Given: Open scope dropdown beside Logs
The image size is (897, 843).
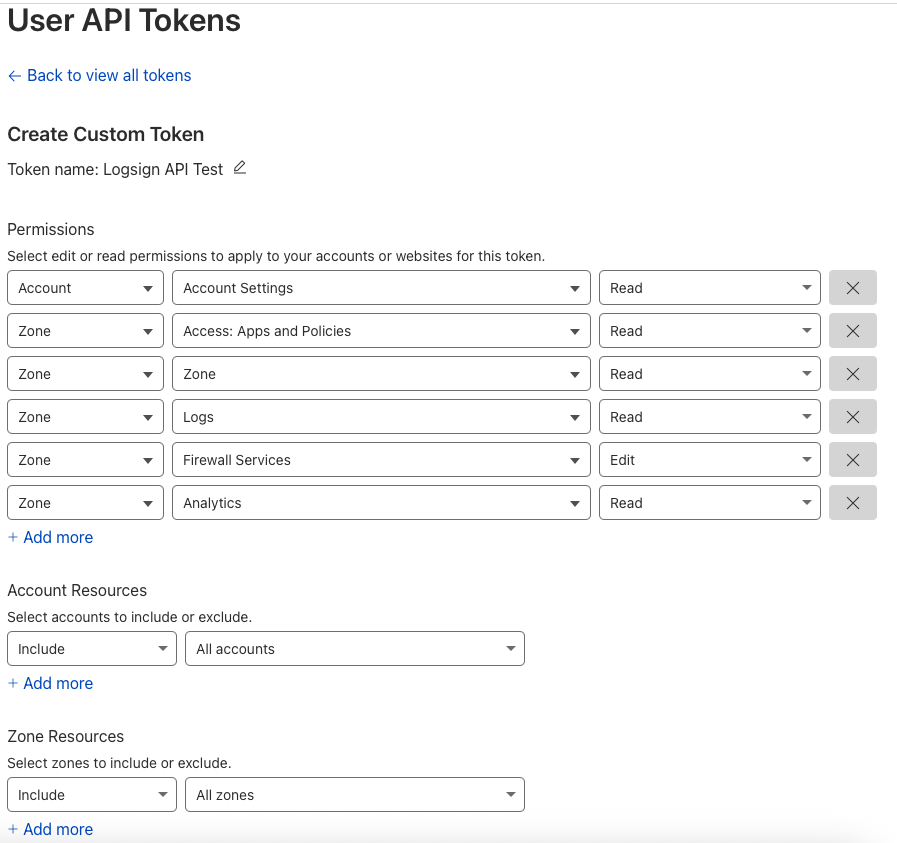Looking at the screenshot, I should 85,416.
